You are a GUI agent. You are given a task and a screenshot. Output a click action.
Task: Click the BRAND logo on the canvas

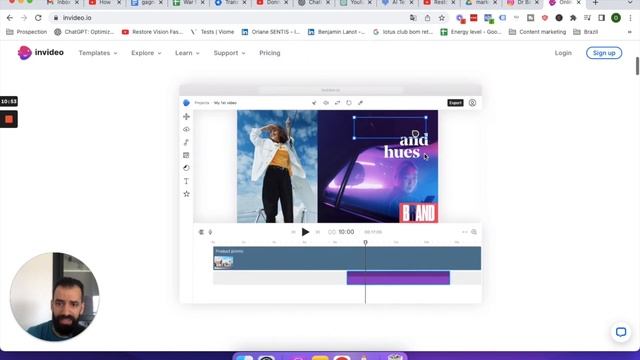tap(418, 213)
